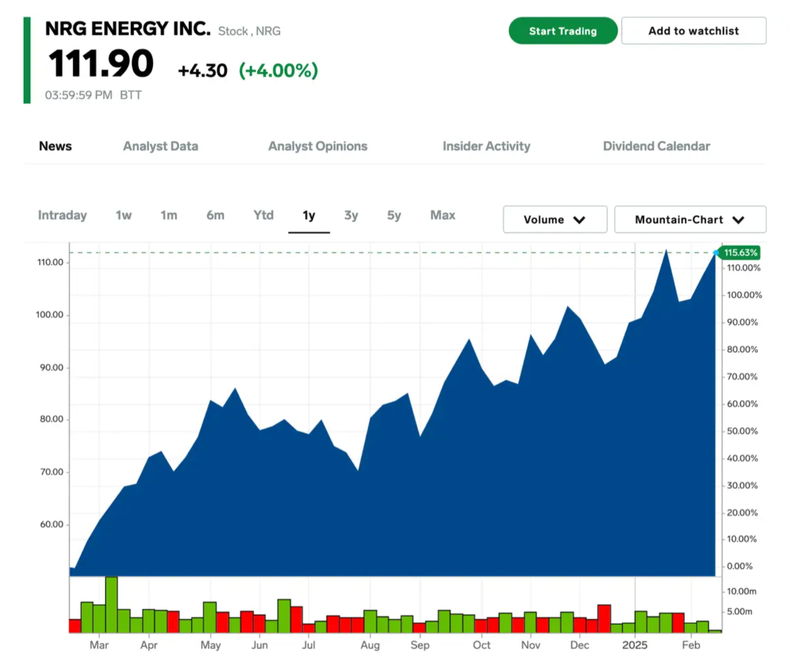Click the Mountain-Chart dropdown chevron arrow
The image size is (800, 662).
tap(739, 220)
